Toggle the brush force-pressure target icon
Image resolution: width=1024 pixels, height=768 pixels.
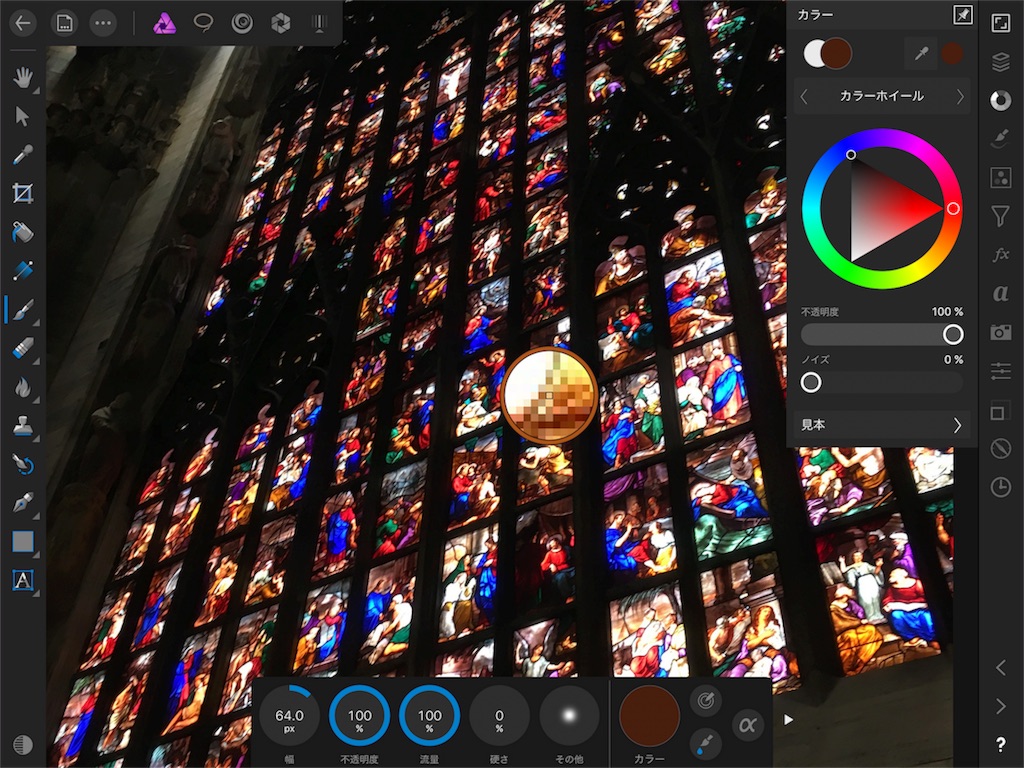[x=705, y=701]
